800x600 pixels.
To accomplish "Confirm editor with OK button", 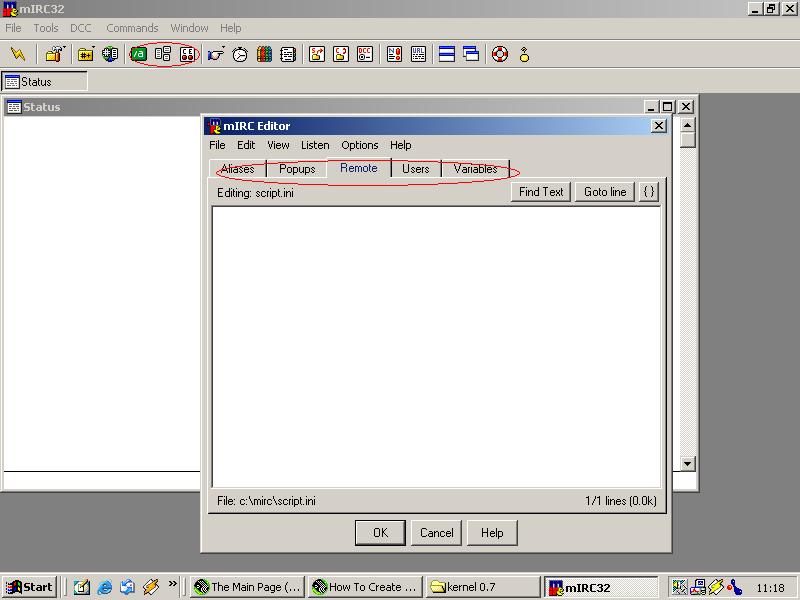I will coord(380,533).
